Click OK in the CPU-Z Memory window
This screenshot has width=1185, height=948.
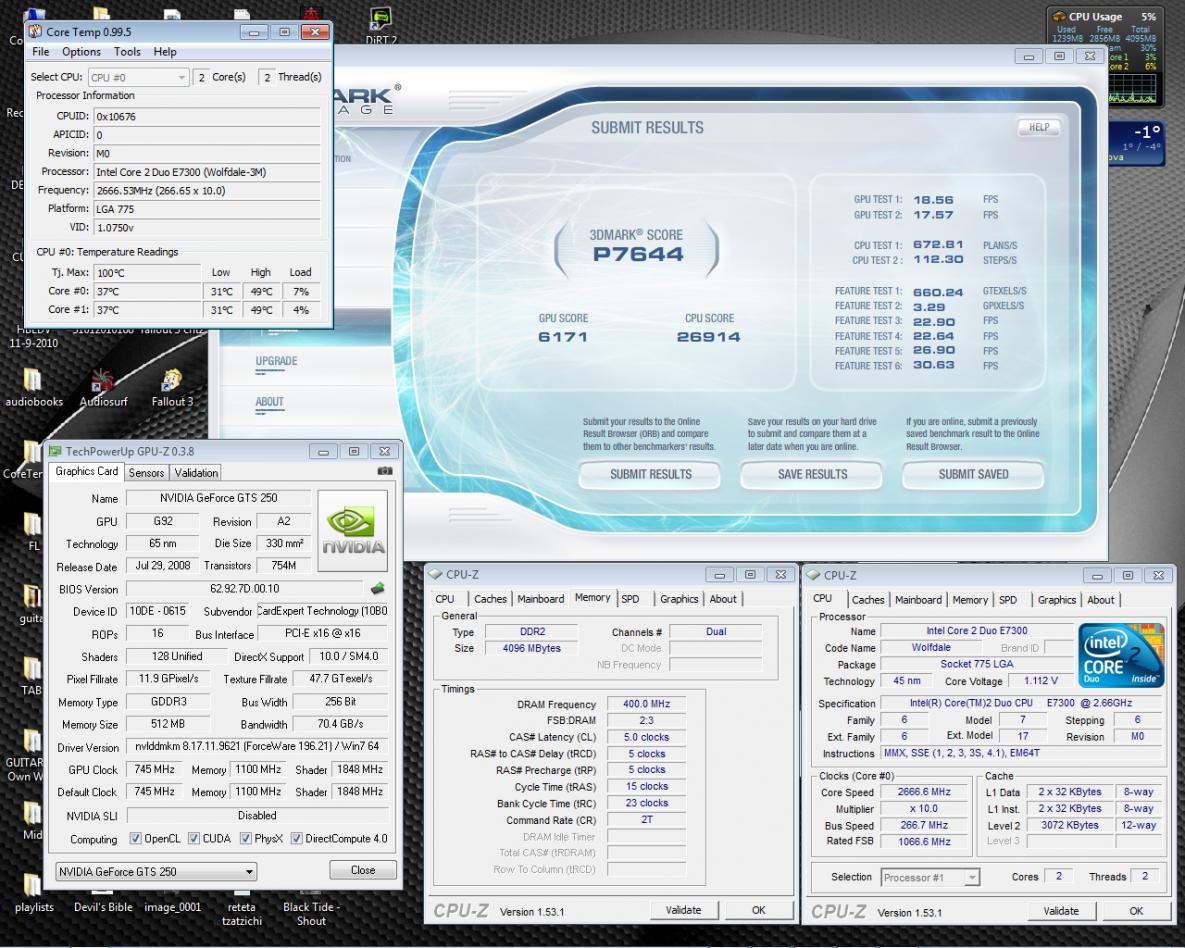pyautogui.click(x=758, y=910)
